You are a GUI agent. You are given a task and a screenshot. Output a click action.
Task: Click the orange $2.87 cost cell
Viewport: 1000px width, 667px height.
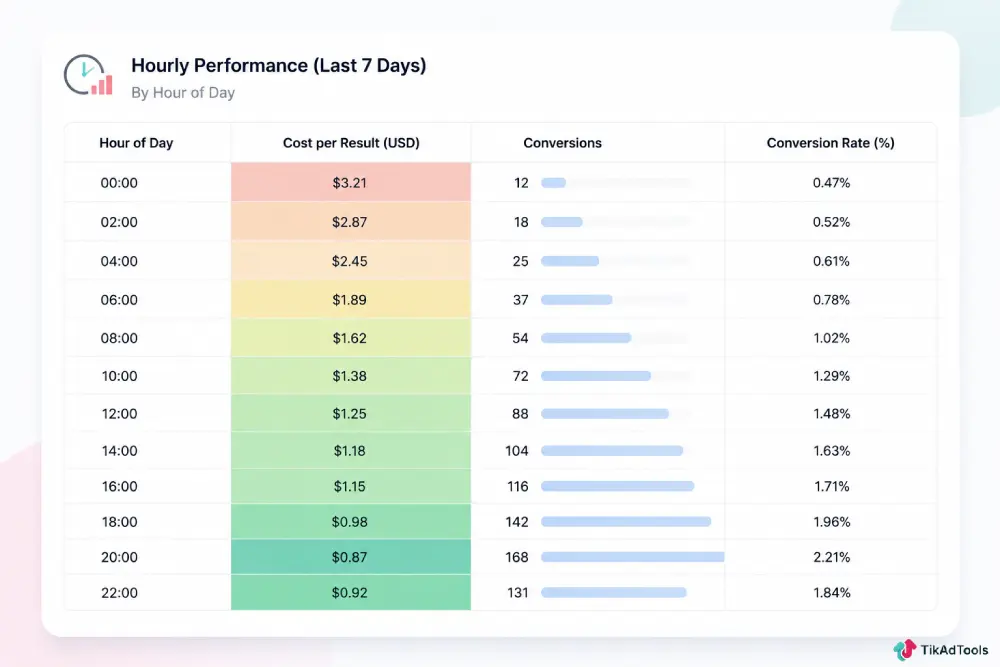(x=351, y=222)
